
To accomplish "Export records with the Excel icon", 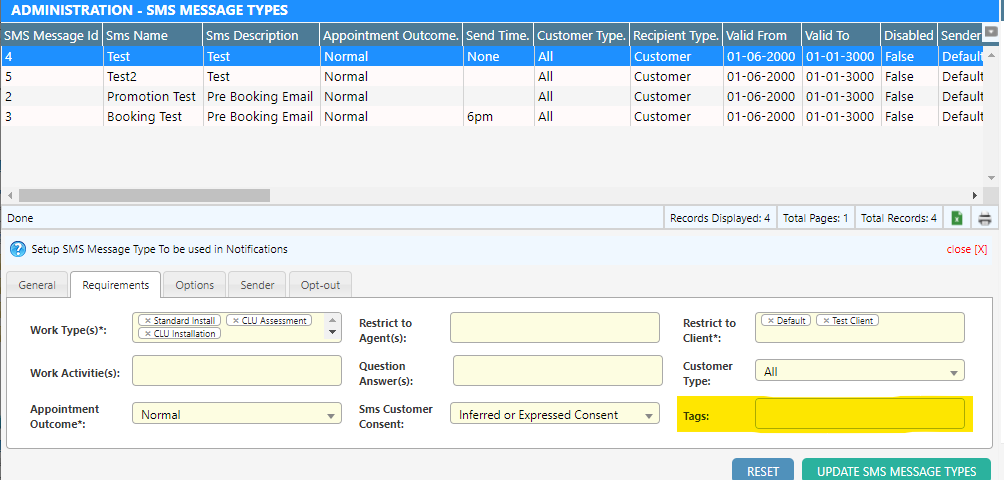I will click(x=957, y=218).
